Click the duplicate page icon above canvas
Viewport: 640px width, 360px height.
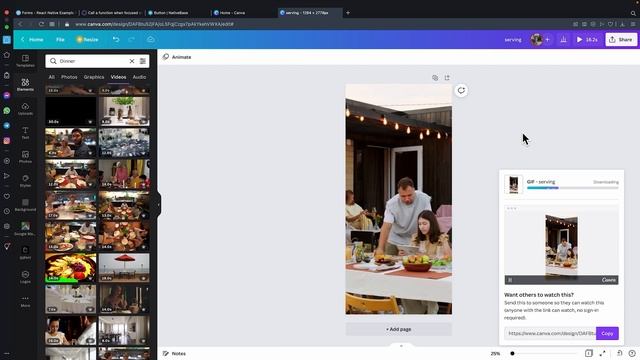(x=435, y=78)
